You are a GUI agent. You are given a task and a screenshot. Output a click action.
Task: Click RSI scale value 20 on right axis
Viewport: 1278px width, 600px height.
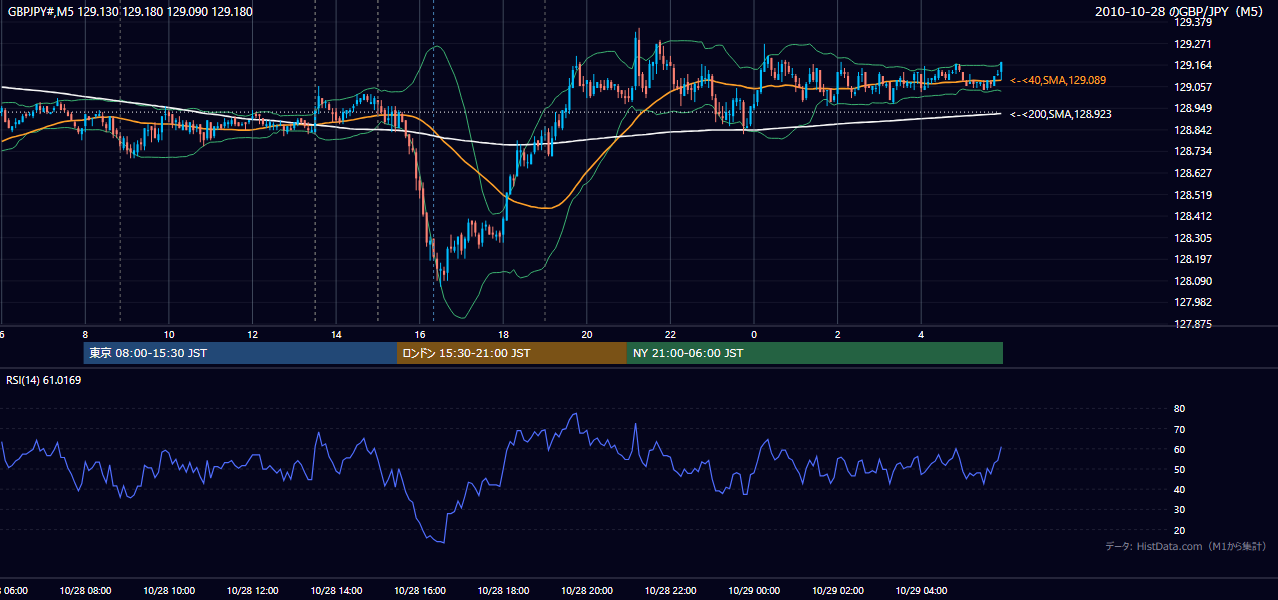1179,530
